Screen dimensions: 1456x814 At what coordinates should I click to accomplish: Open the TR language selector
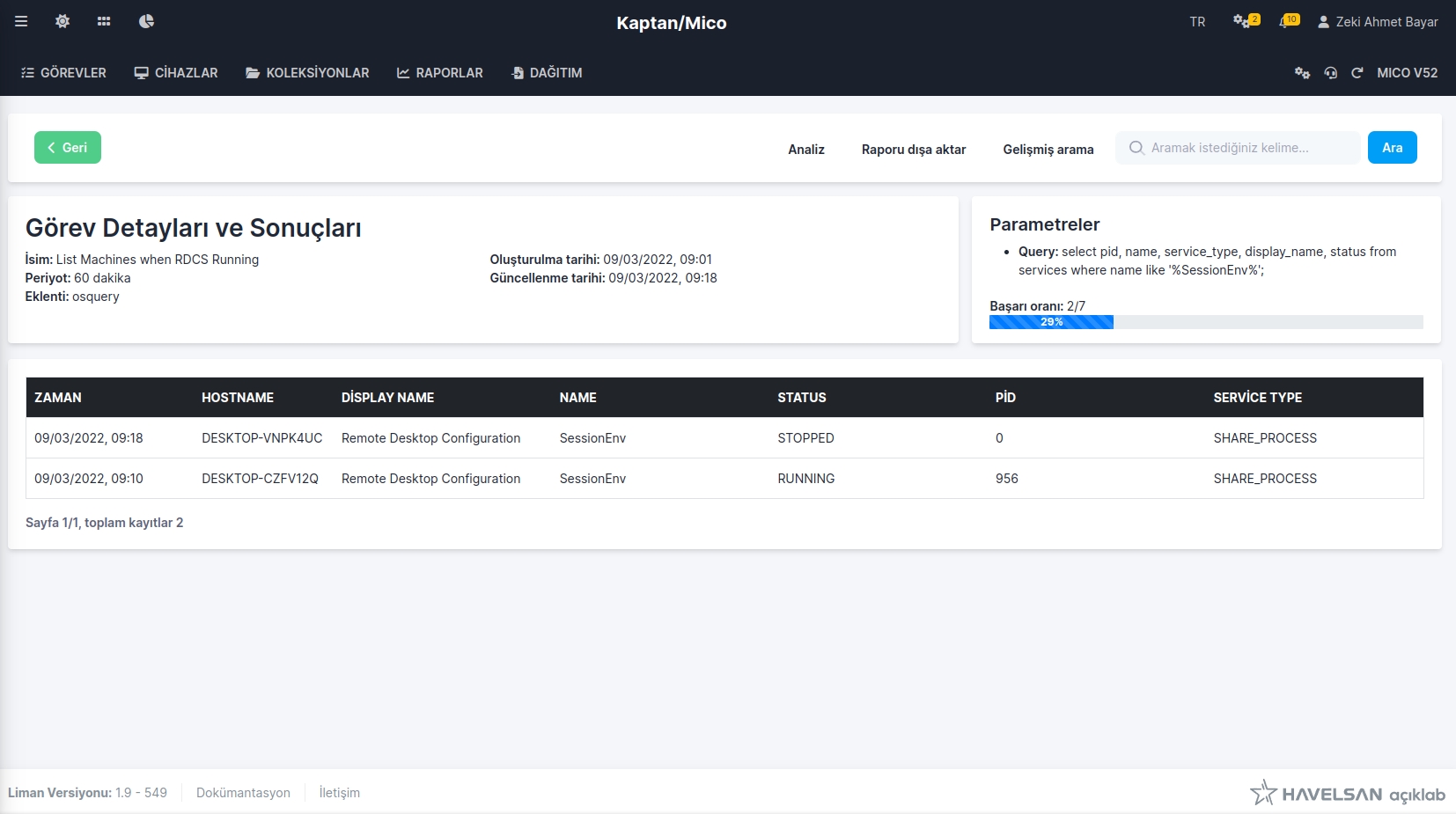[x=1197, y=22]
